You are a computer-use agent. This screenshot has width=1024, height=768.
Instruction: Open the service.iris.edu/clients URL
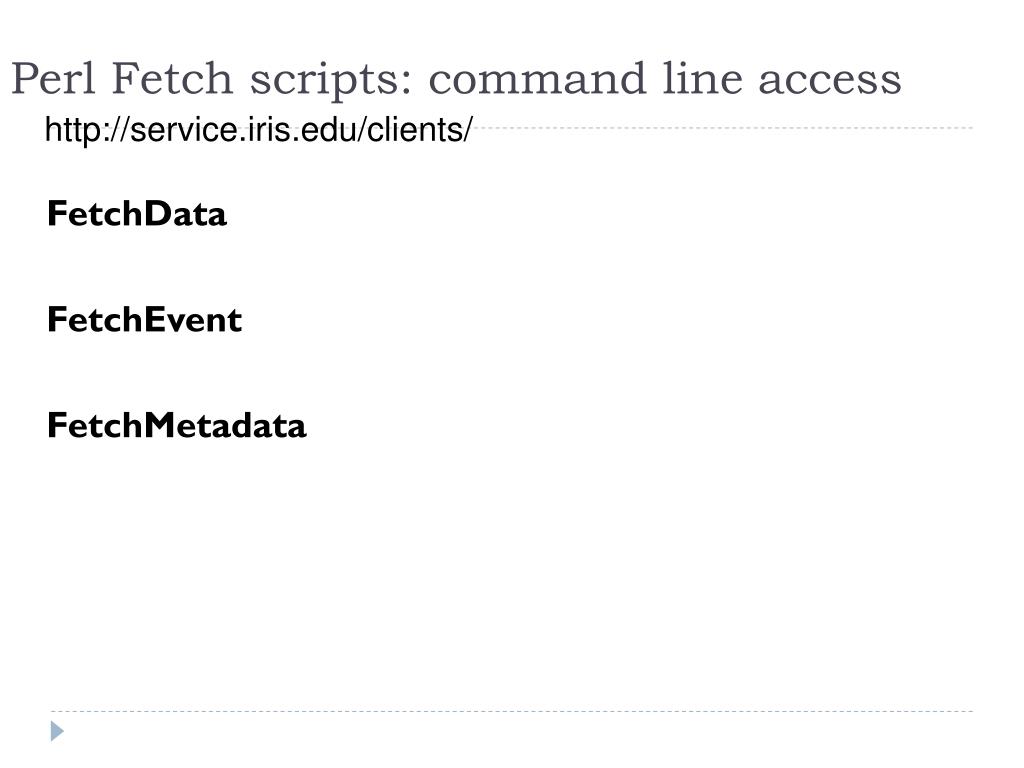point(259,129)
